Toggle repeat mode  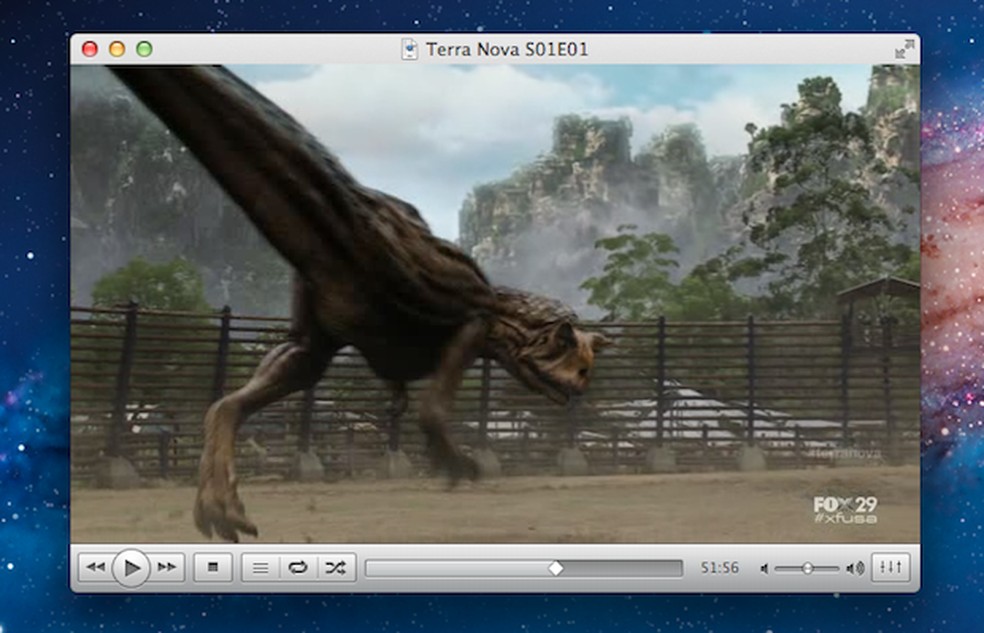(297, 568)
